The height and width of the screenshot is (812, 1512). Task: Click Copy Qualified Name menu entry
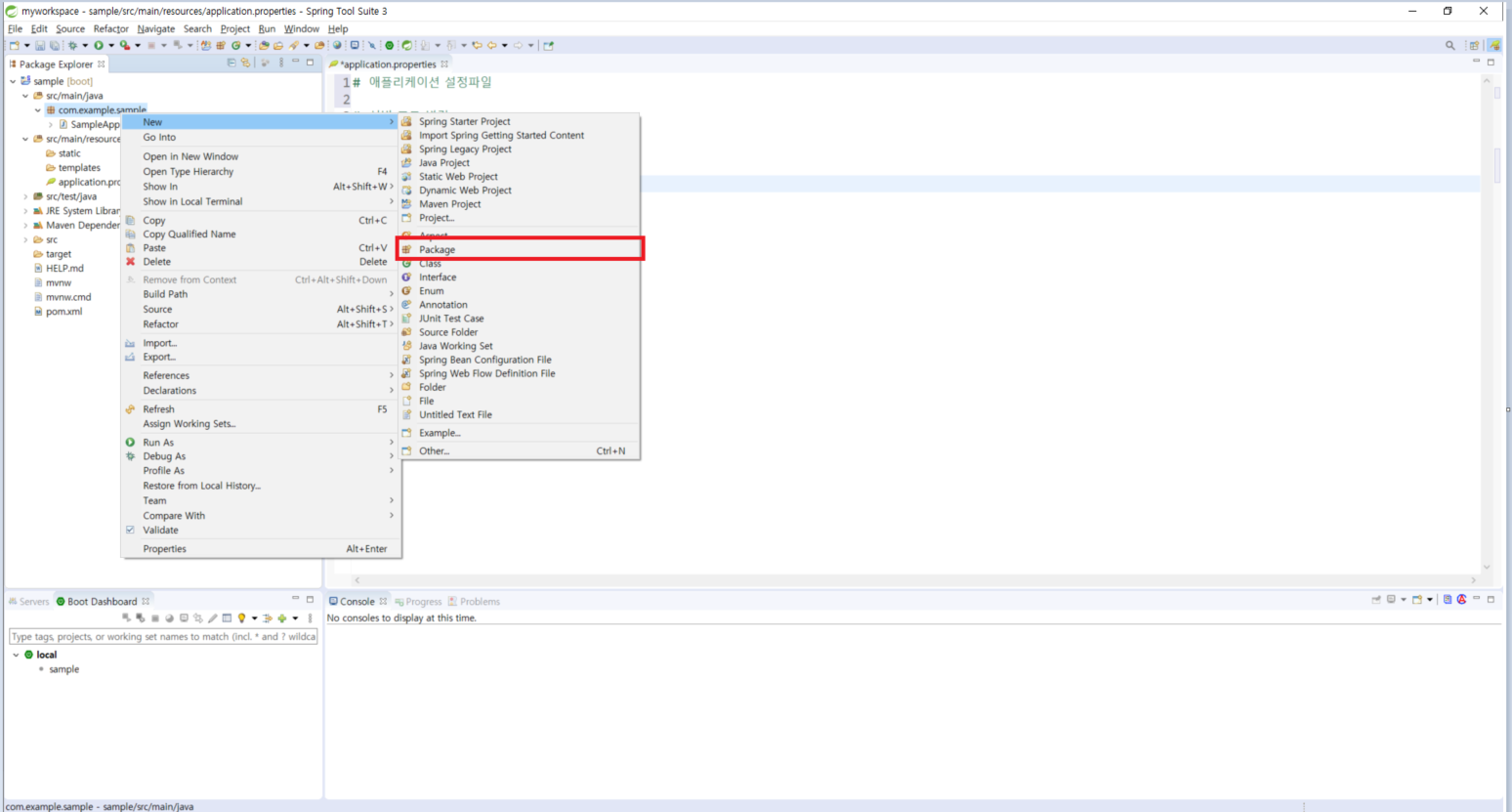[261, 234]
